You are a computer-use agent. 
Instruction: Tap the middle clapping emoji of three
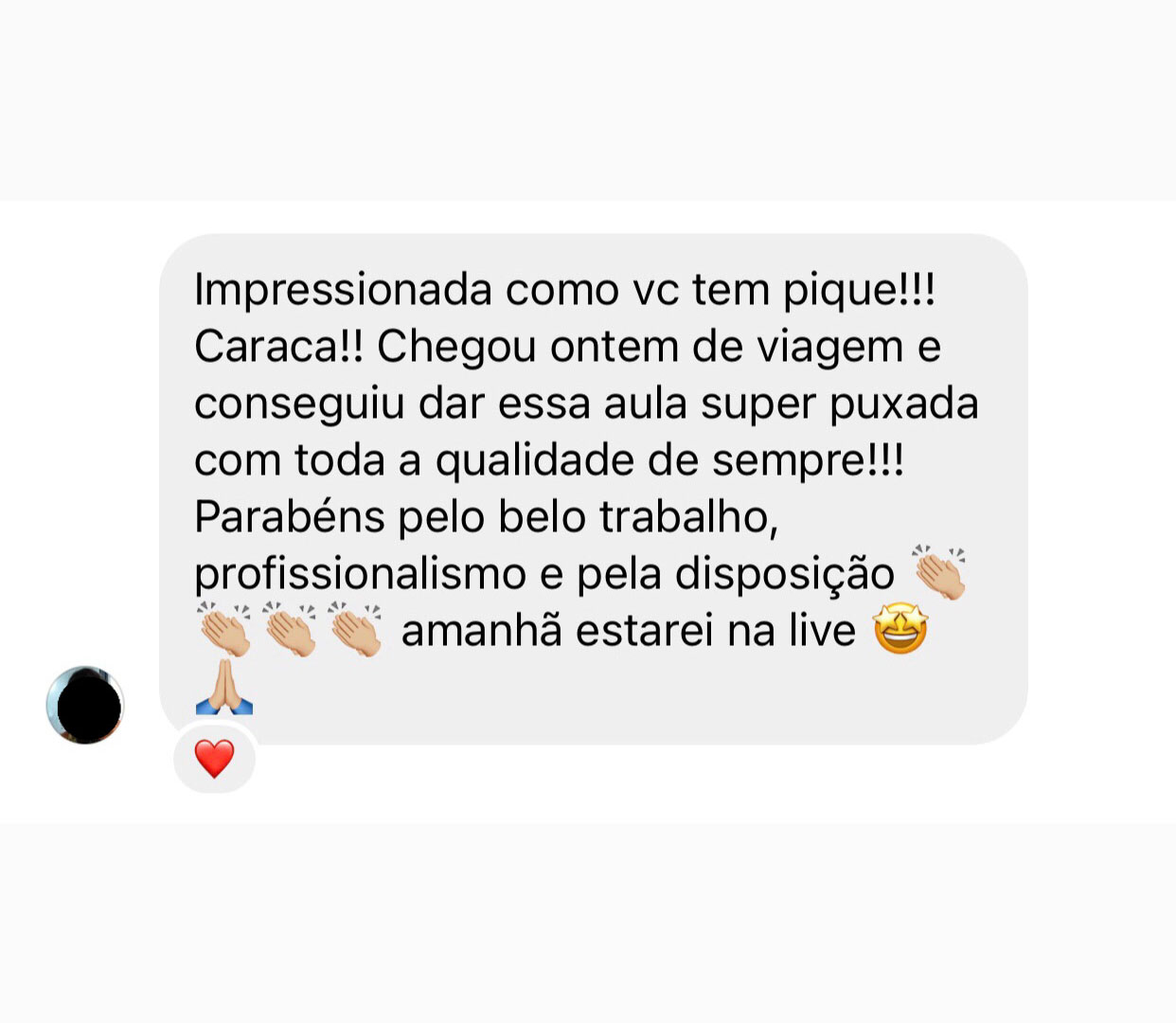(290, 629)
